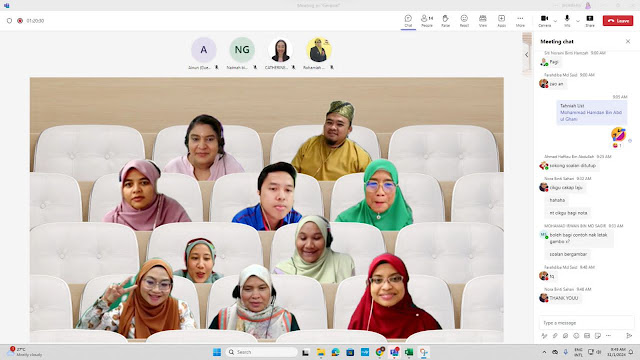
Task: Click the mention link Muhammad Hamdan
Action: click(591, 116)
